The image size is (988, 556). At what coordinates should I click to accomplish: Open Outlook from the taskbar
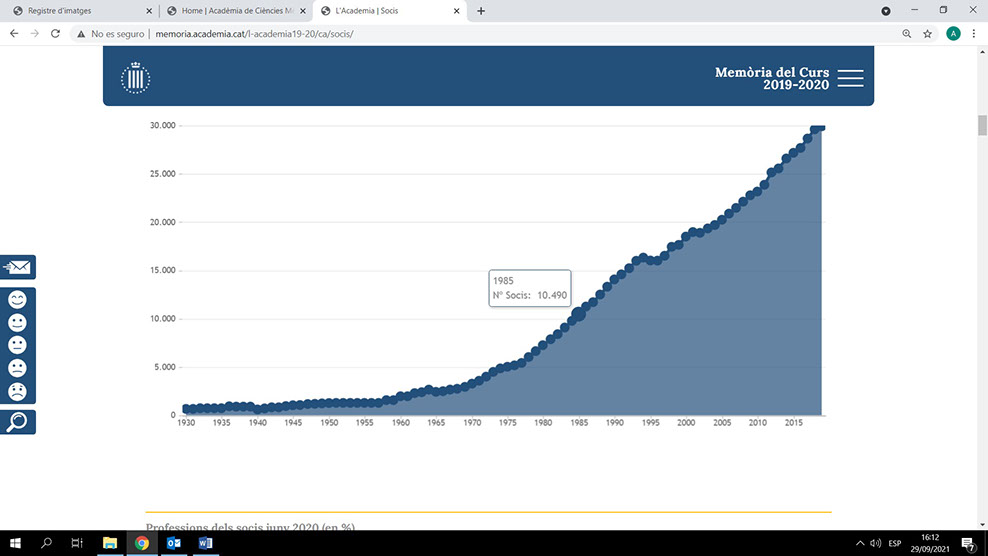point(173,543)
